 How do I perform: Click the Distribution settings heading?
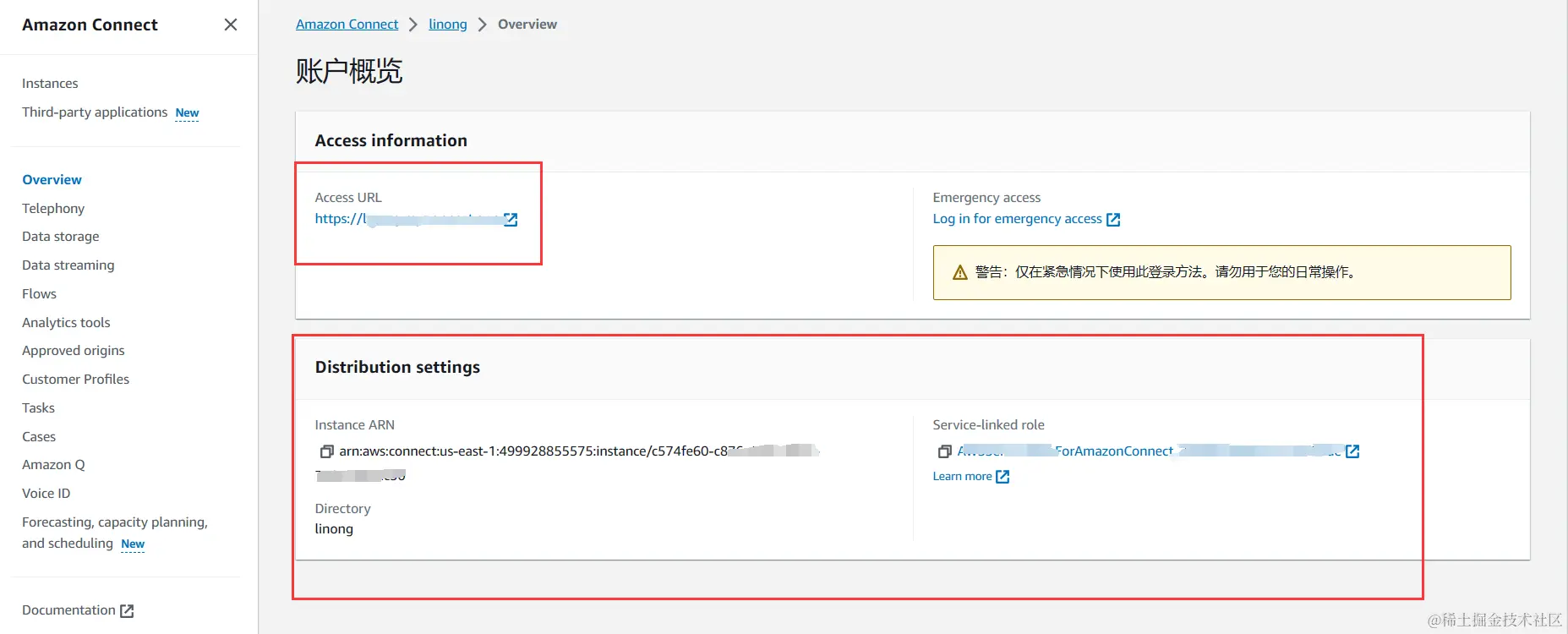click(397, 367)
